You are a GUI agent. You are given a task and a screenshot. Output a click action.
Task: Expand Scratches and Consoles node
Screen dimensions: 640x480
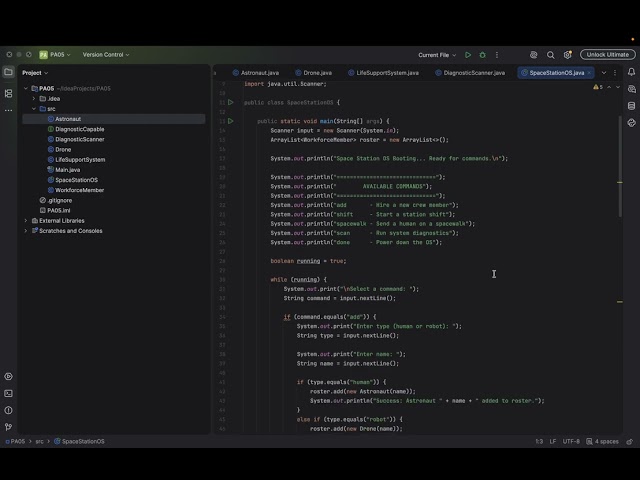click(26, 231)
